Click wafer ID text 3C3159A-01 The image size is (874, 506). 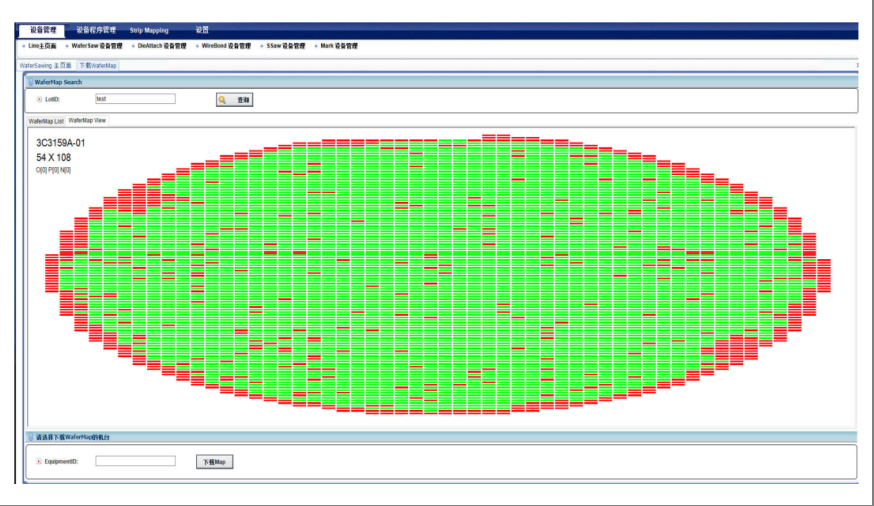pos(61,143)
